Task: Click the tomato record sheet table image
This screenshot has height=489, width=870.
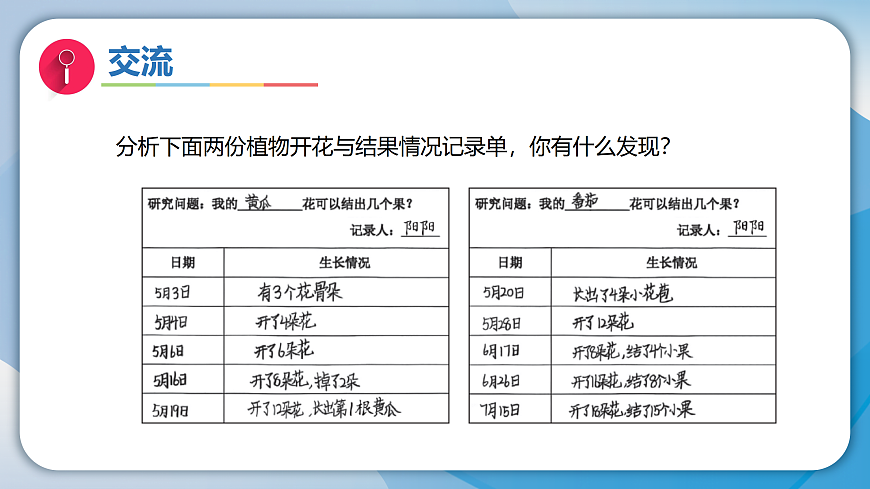Action: click(623, 306)
